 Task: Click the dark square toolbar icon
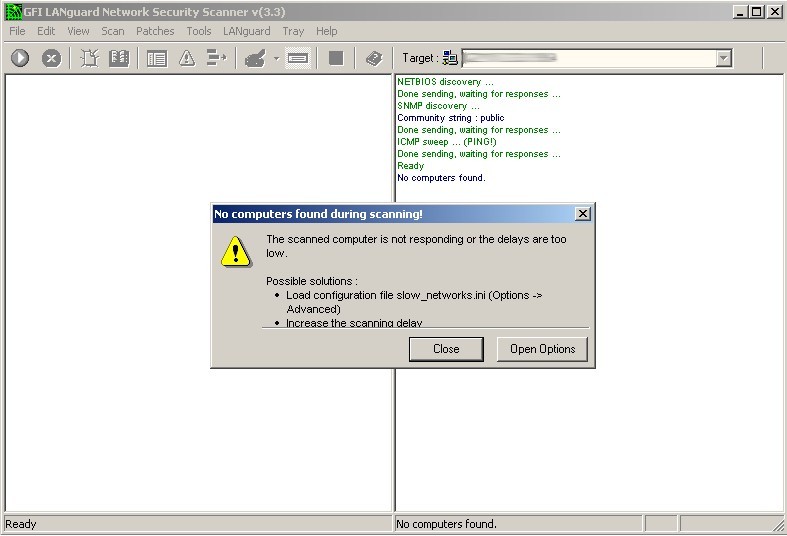(336, 58)
